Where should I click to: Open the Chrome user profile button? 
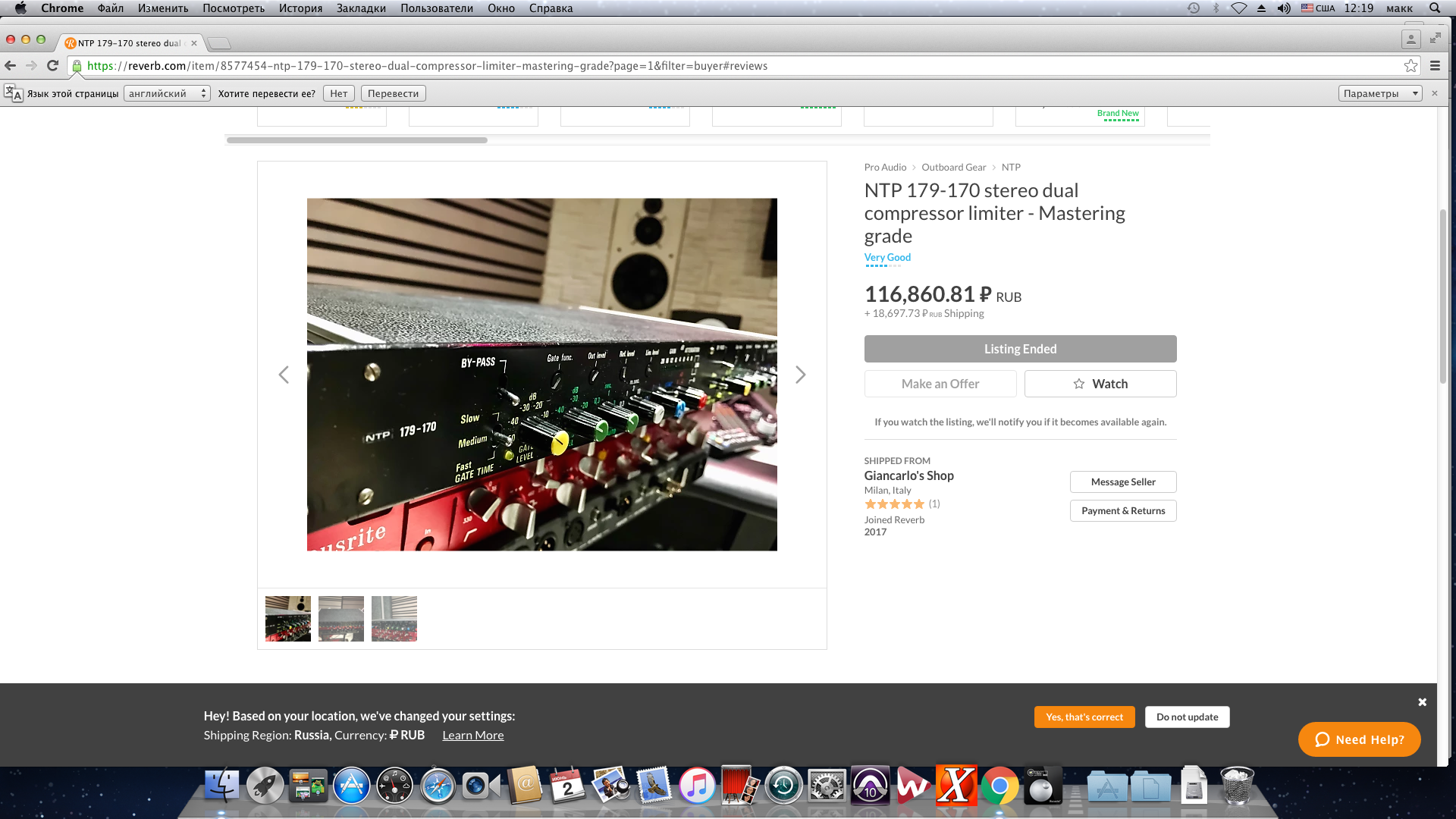coord(1410,39)
